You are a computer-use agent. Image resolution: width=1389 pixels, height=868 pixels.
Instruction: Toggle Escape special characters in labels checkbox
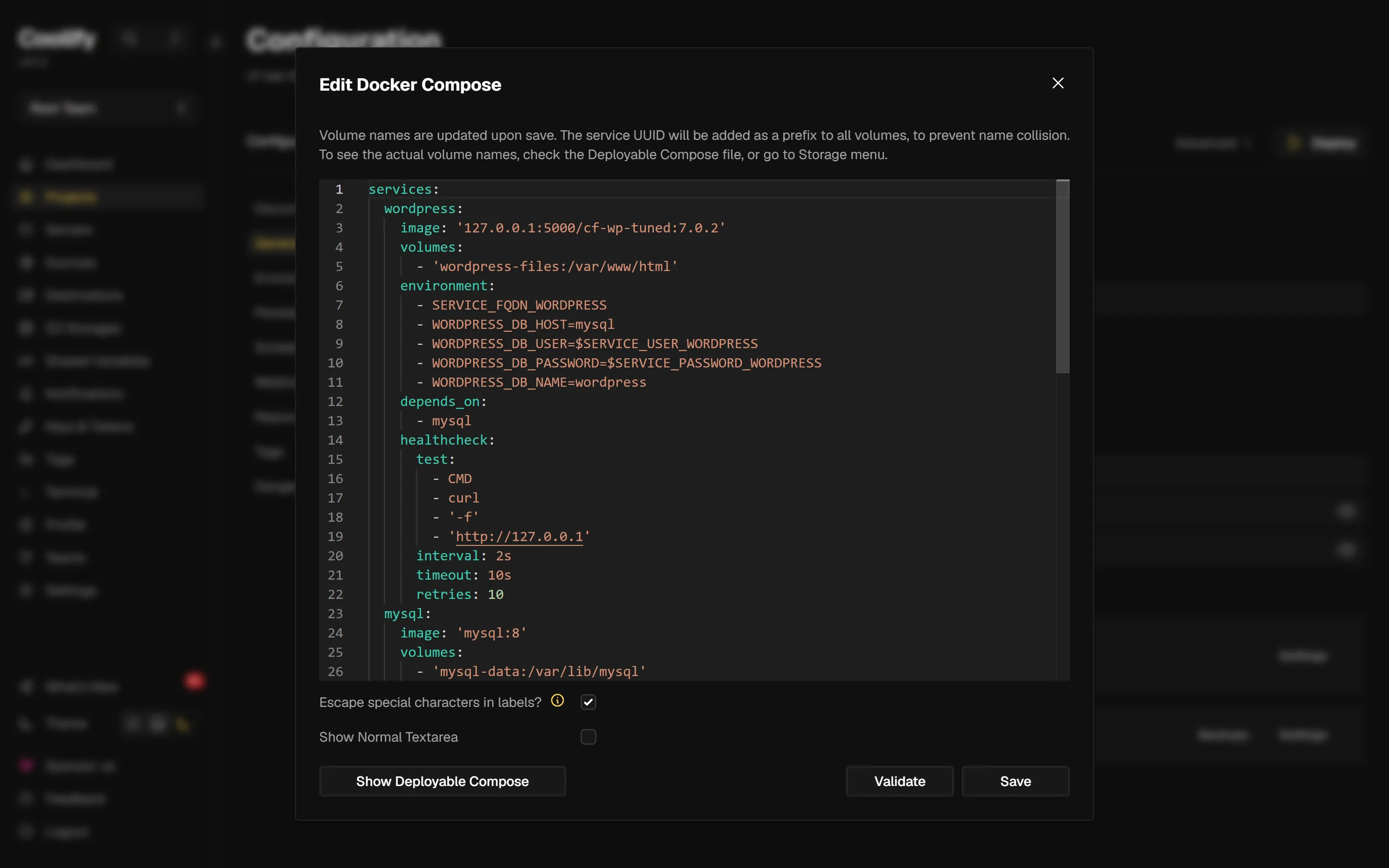point(588,702)
